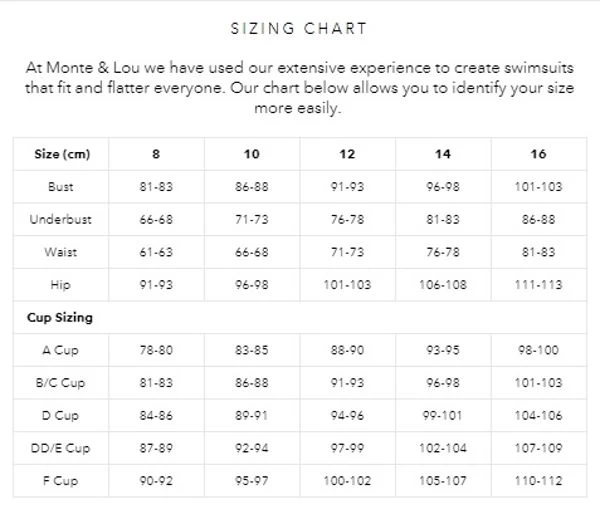Click the size 8 column header
Viewport: 600px width, 519px height.
click(x=156, y=154)
